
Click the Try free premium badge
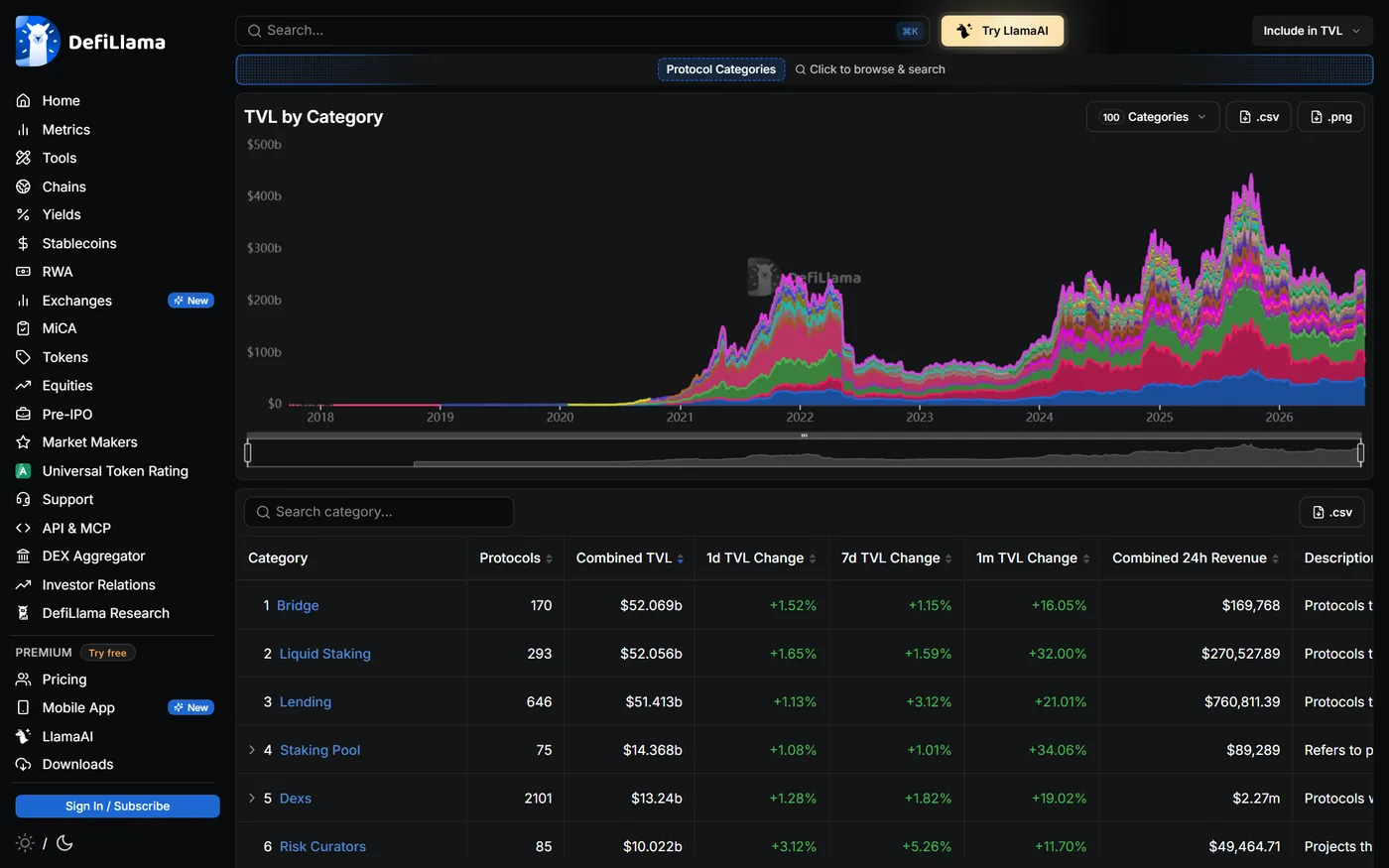point(107,653)
